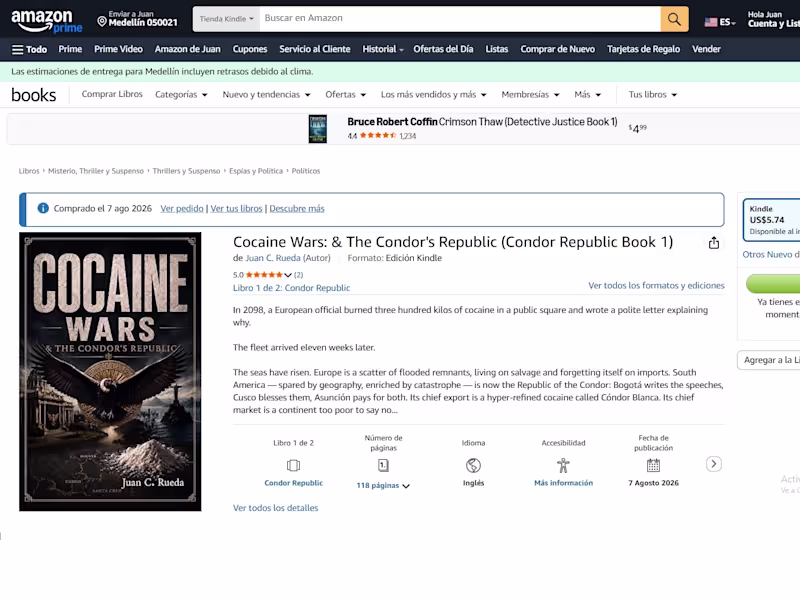Expand the Historial dropdown
Viewport: 800px width, 600px height.
(x=383, y=49)
